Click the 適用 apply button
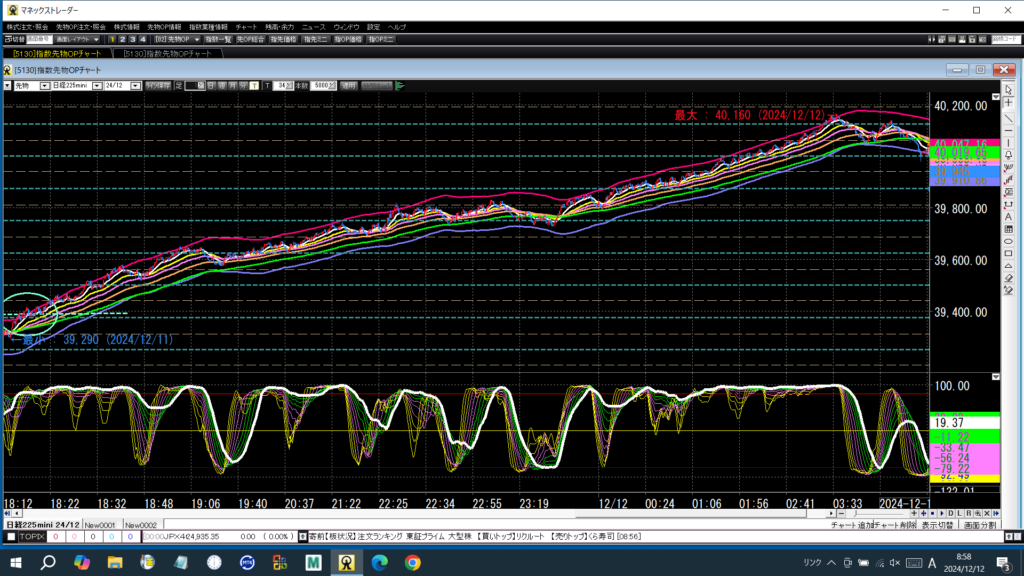Screen dimensions: 1024x576 click(349, 86)
